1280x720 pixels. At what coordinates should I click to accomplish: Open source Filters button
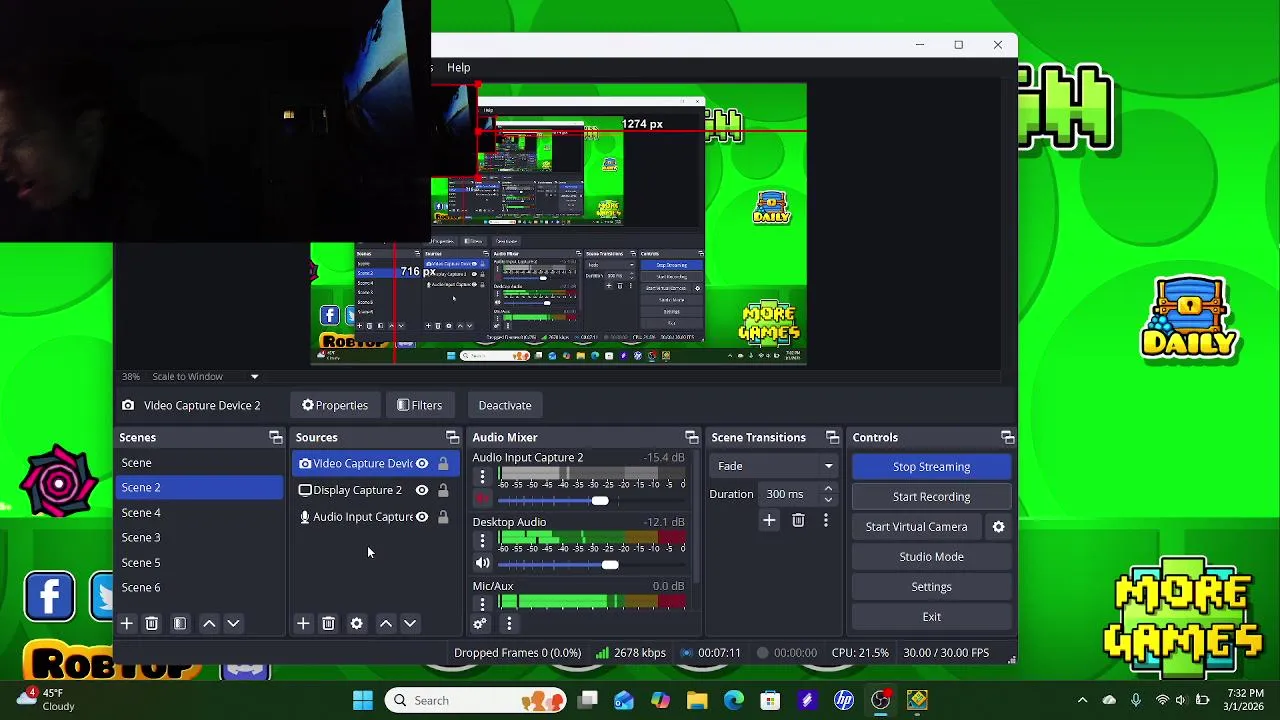coord(419,405)
